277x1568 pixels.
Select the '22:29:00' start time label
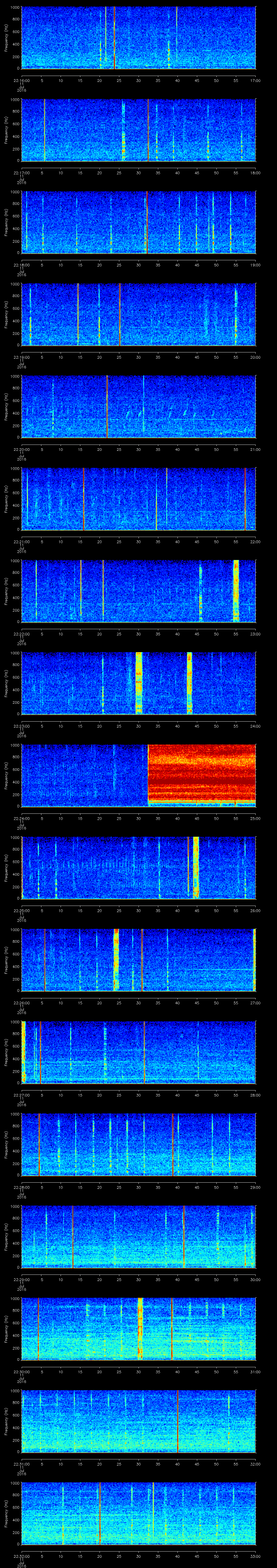point(21,1279)
